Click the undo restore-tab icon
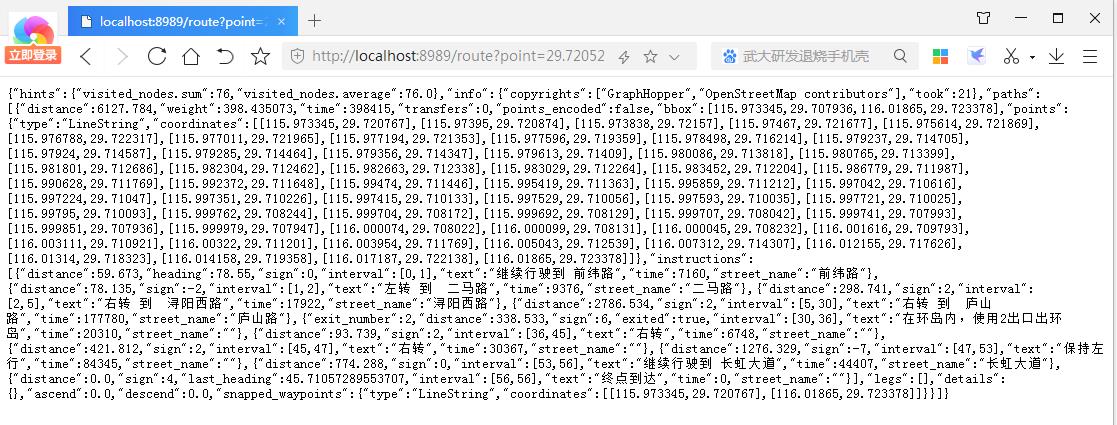Screen dimensions: 1117x425 tap(225, 56)
